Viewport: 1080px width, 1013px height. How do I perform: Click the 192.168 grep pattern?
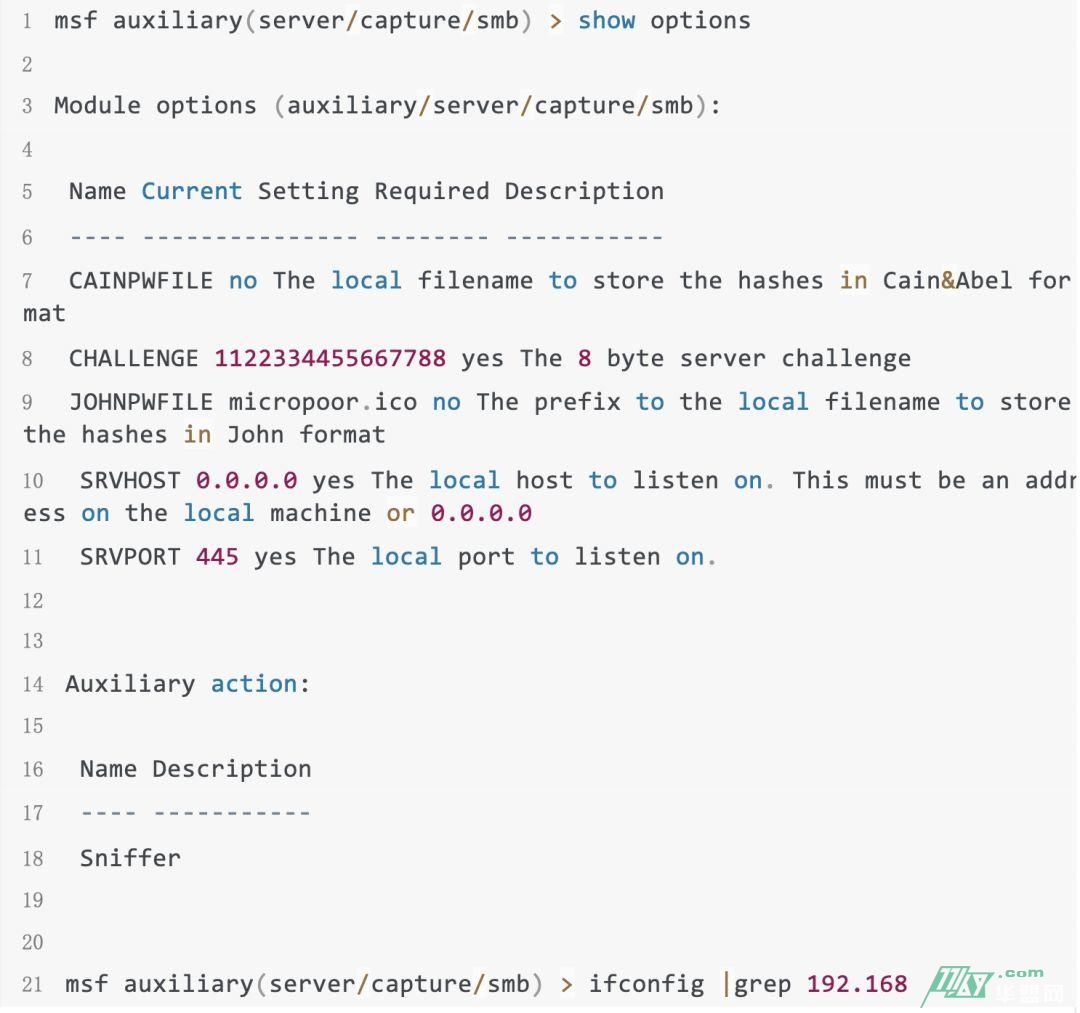(x=857, y=983)
